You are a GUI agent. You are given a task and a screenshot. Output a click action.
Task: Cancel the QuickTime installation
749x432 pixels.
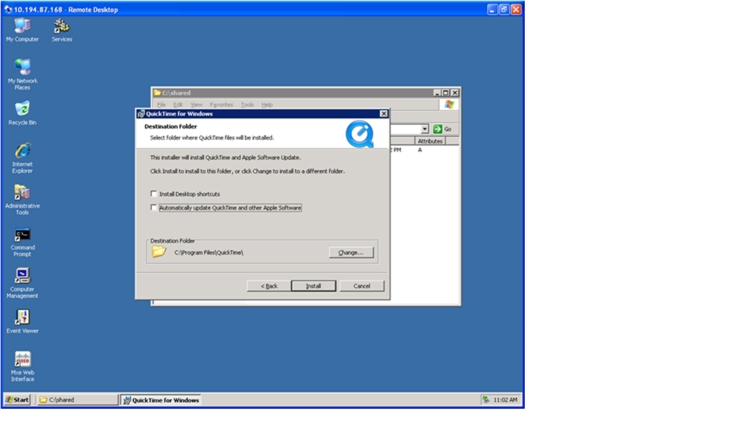(362, 286)
